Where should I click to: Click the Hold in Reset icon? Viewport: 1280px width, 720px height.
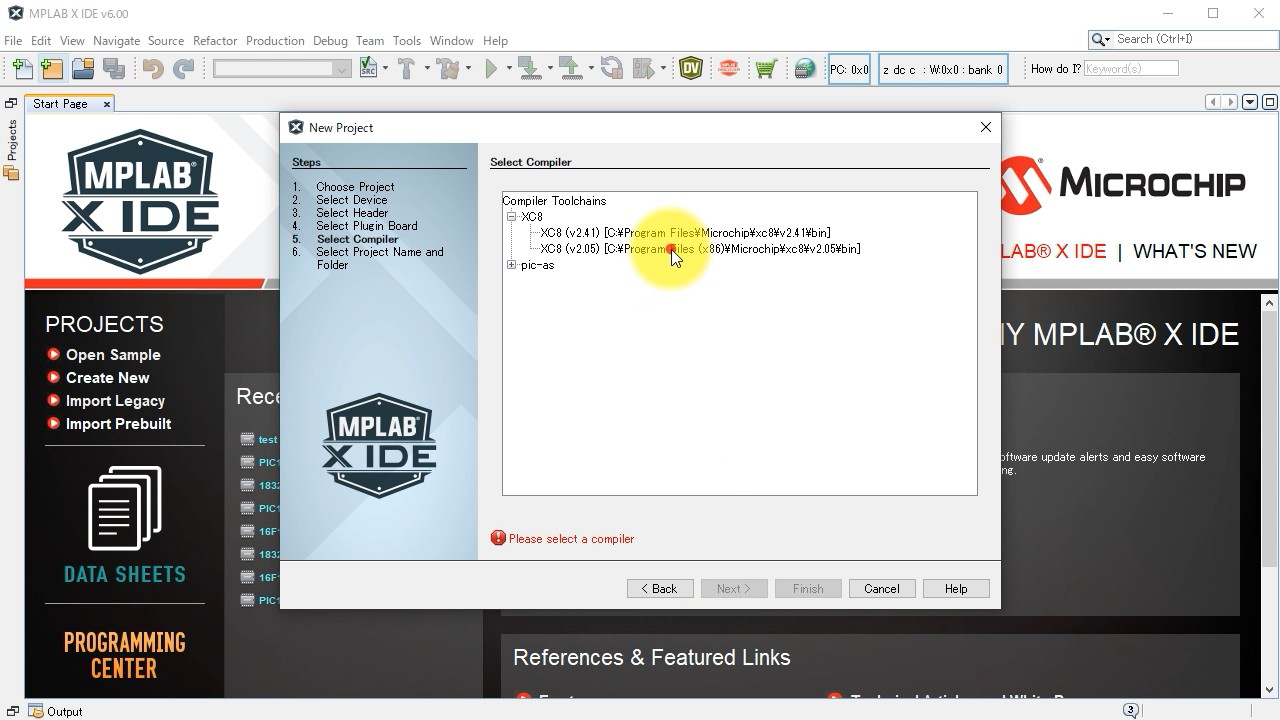click(x=612, y=69)
